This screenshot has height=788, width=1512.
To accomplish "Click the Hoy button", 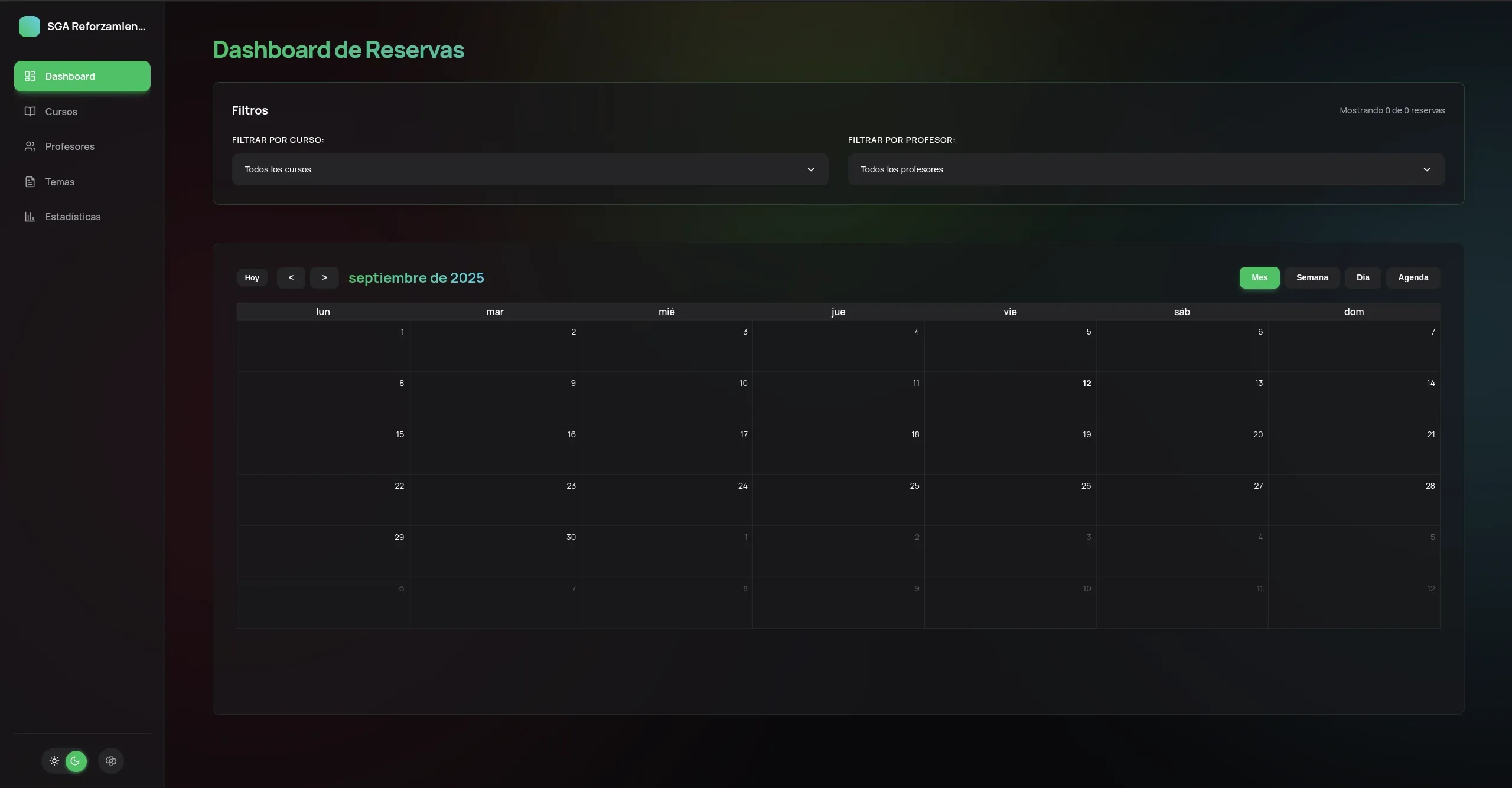I will pos(252,277).
